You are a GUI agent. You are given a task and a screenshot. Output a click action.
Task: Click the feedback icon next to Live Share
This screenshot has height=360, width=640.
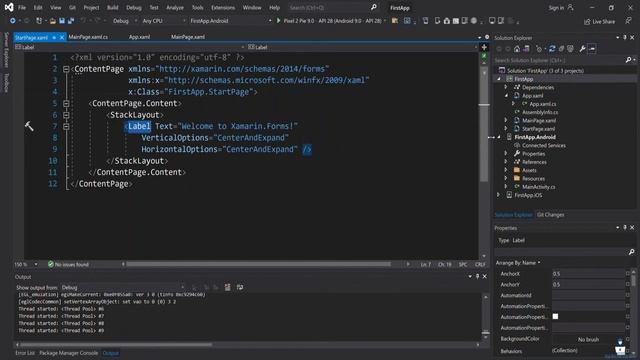point(629,21)
